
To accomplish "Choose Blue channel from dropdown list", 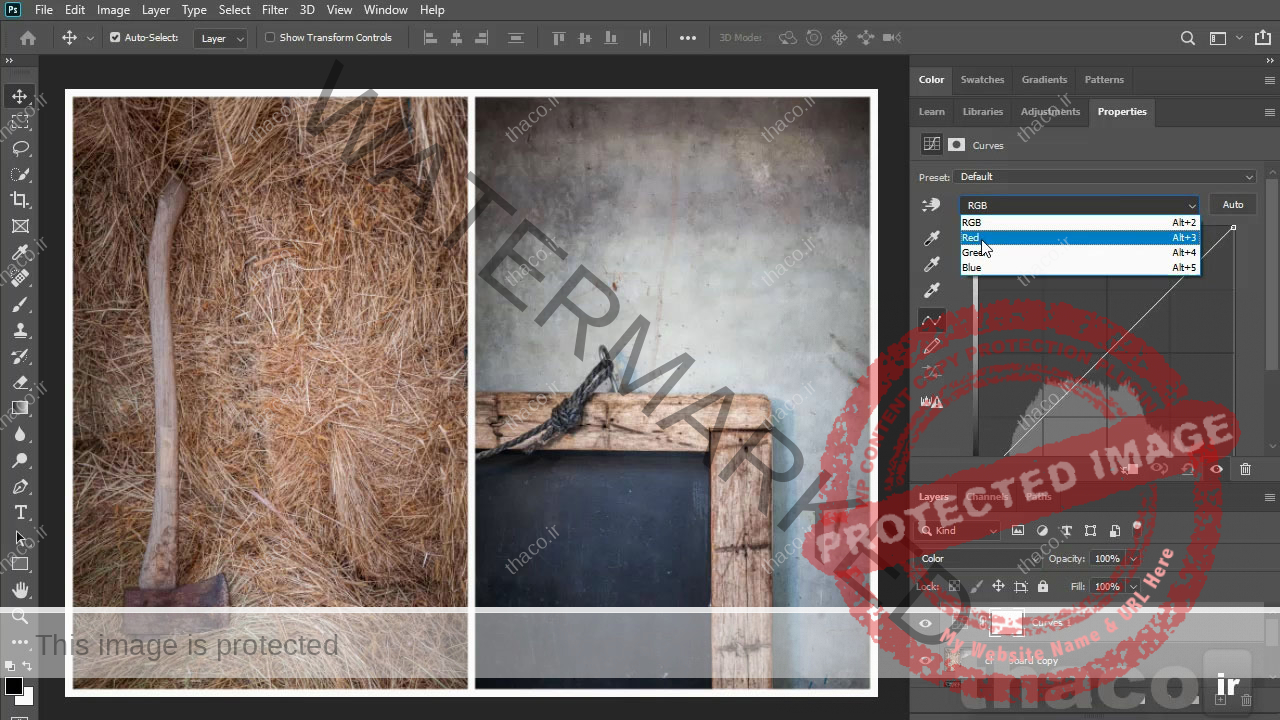I will point(1079,268).
